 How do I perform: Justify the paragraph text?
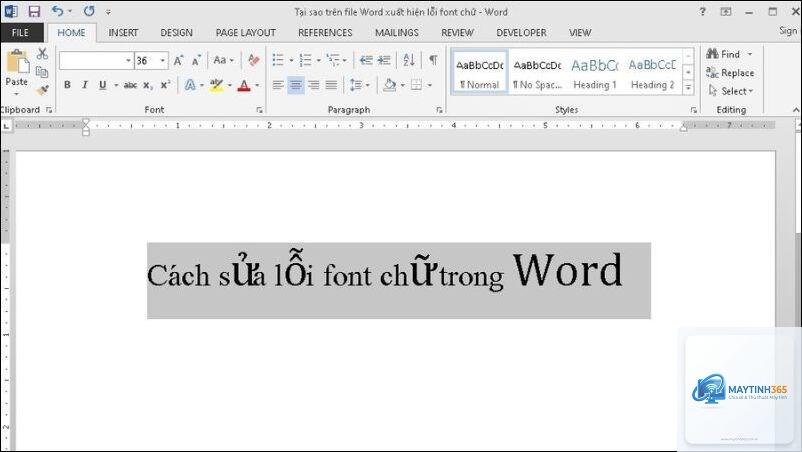click(331, 85)
